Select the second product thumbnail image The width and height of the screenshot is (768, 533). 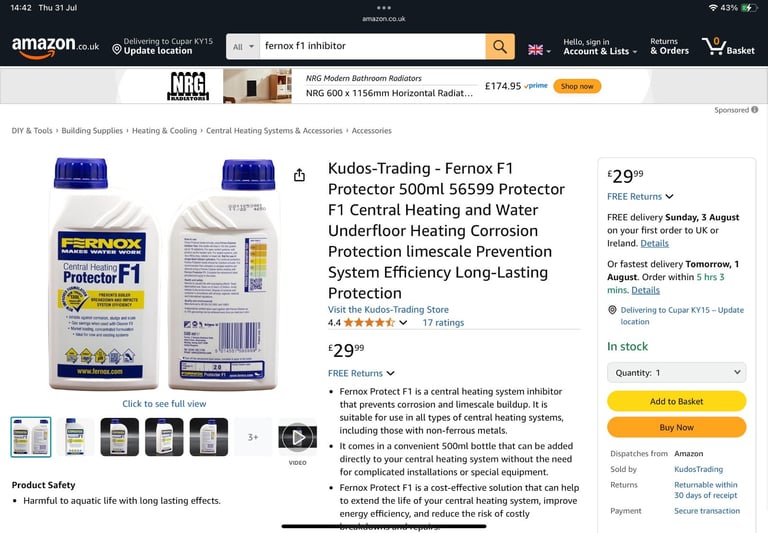pos(75,437)
